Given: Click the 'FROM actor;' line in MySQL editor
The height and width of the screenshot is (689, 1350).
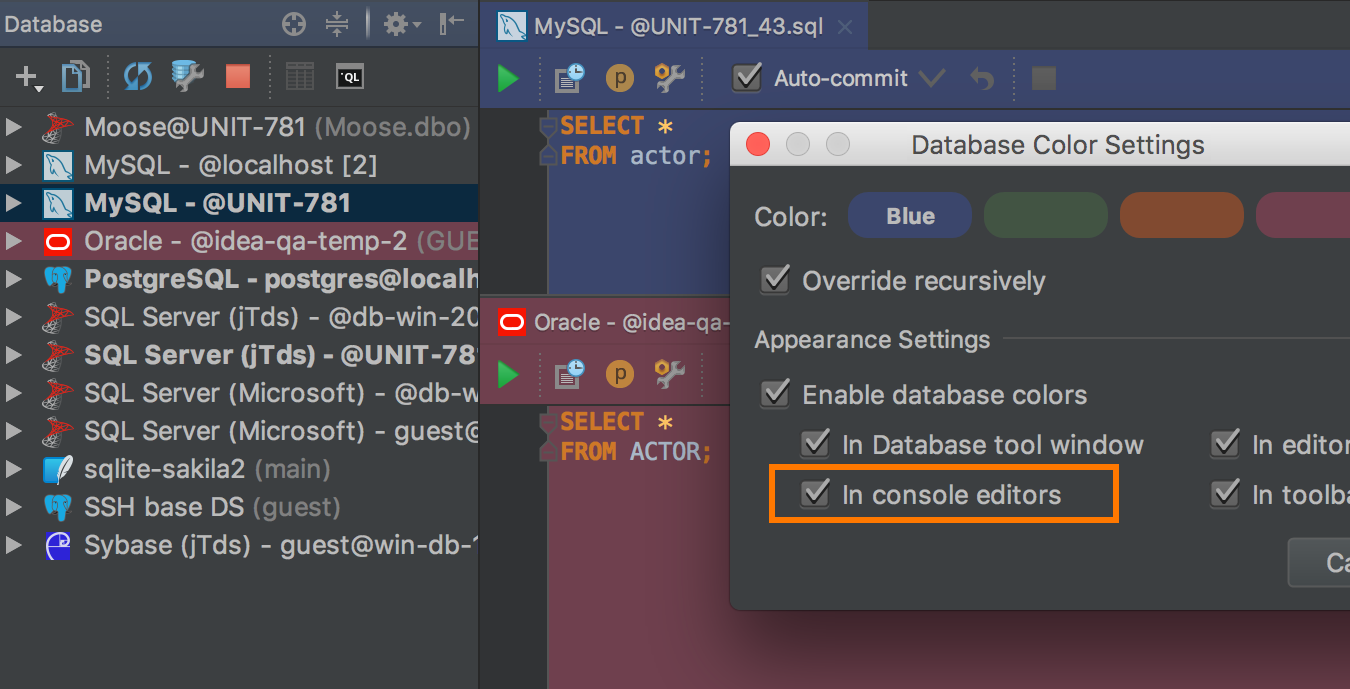Looking at the screenshot, I should click(x=636, y=156).
